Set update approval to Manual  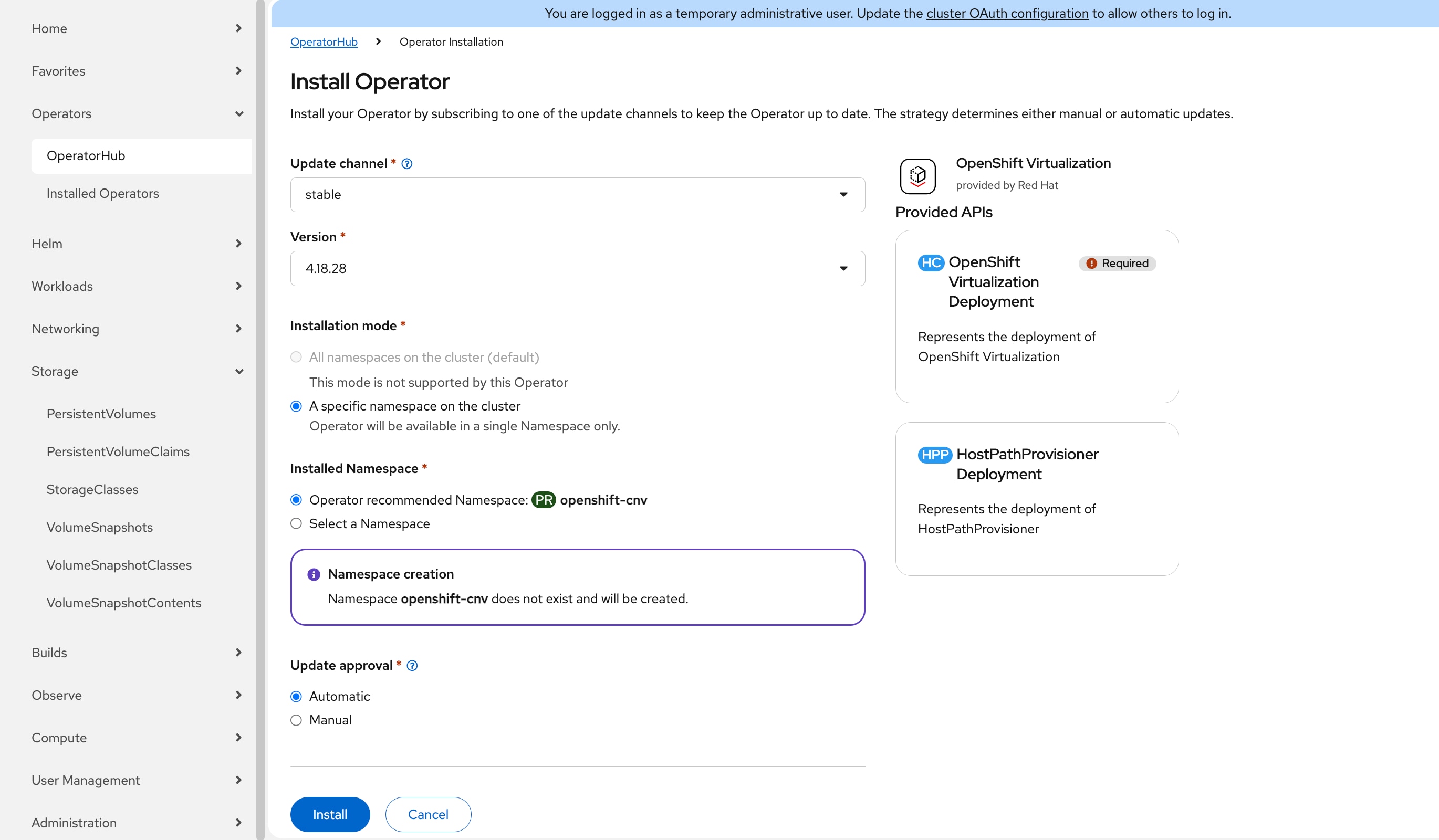[296, 721]
